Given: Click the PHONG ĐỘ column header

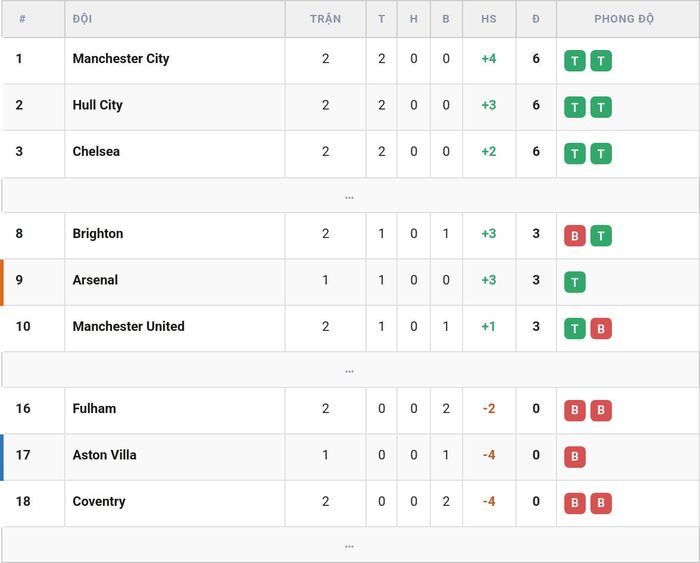Looking at the screenshot, I should pos(624,19).
